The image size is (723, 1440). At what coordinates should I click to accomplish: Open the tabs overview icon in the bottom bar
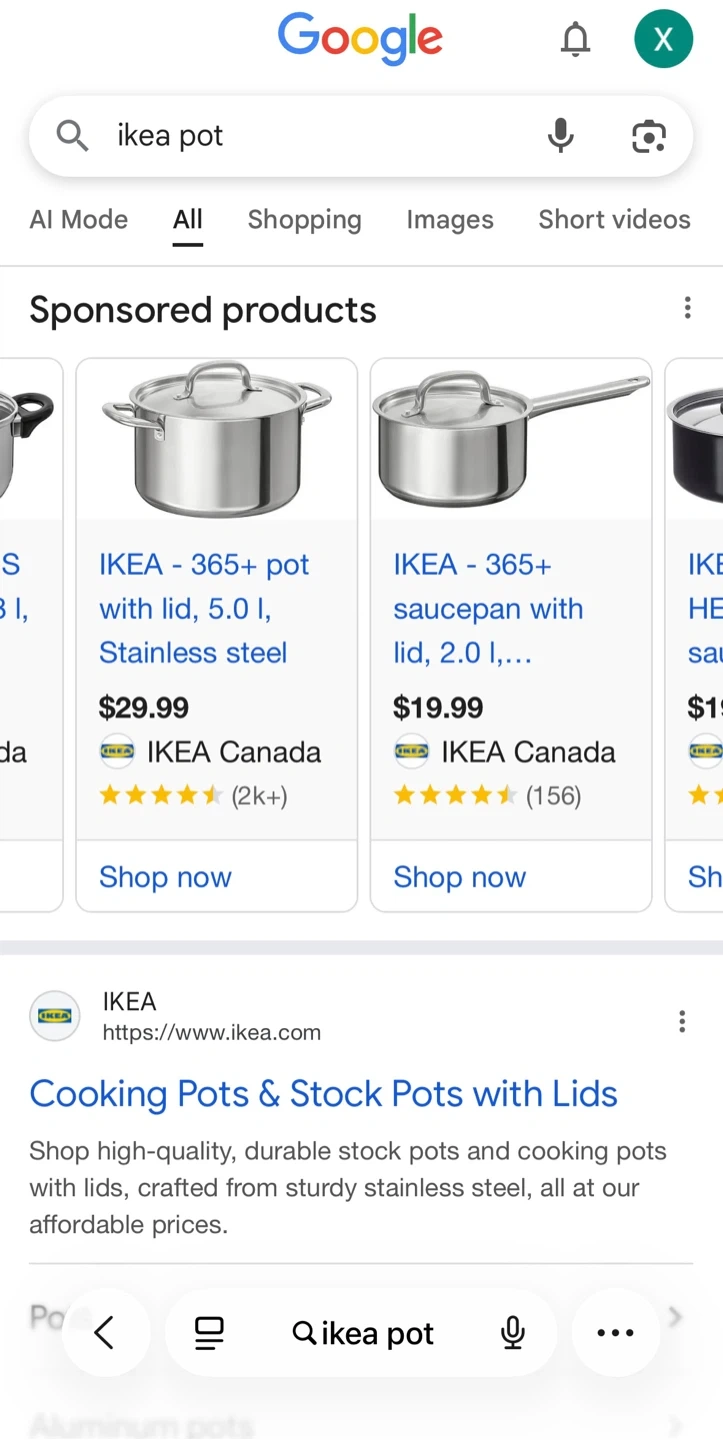209,1333
